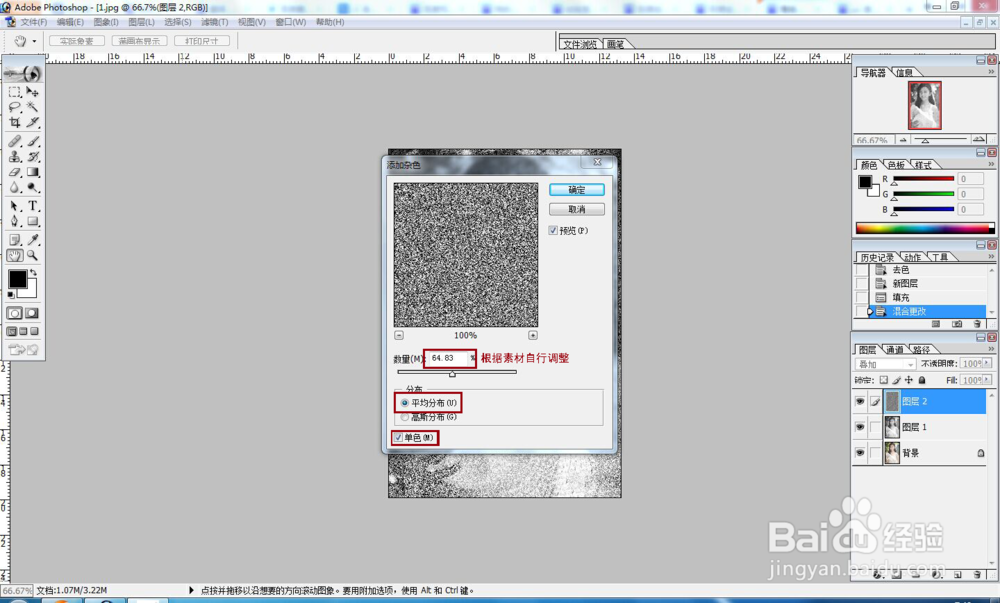Open layer blend mode dropdown

coord(885,364)
